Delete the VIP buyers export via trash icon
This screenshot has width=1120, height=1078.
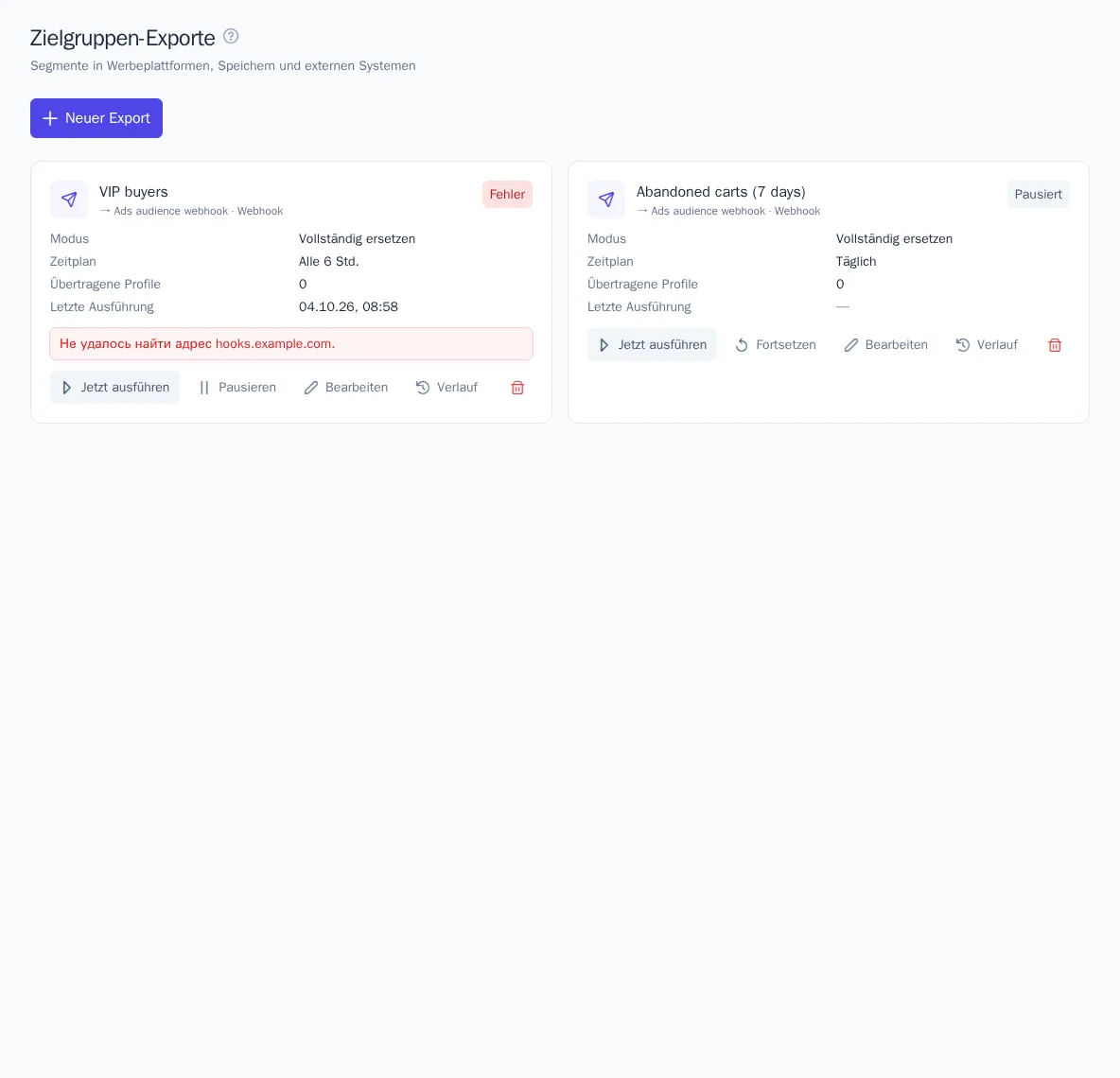point(517,388)
